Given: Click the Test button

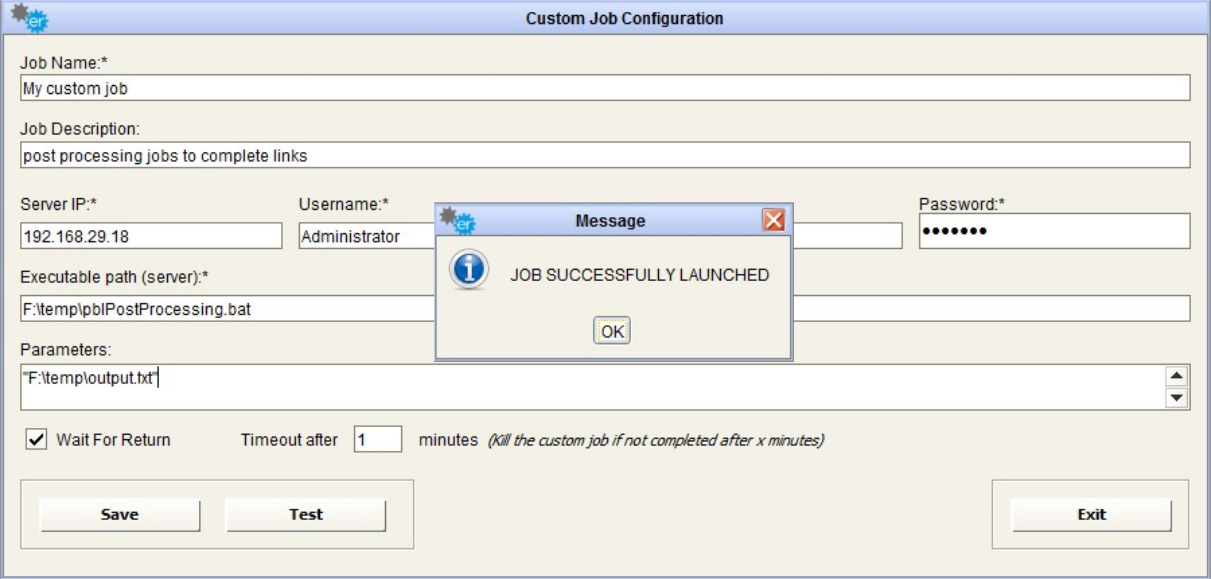Looking at the screenshot, I should (306, 515).
